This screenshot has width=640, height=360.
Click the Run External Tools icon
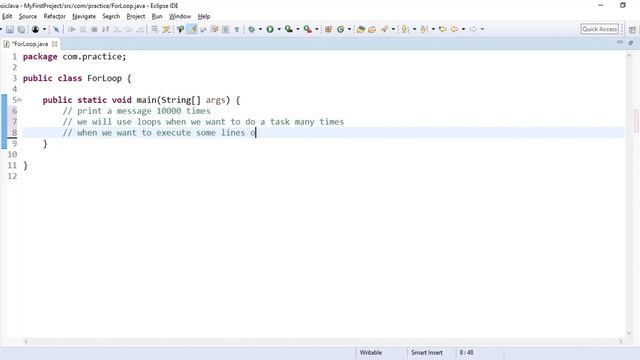coord(307,29)
